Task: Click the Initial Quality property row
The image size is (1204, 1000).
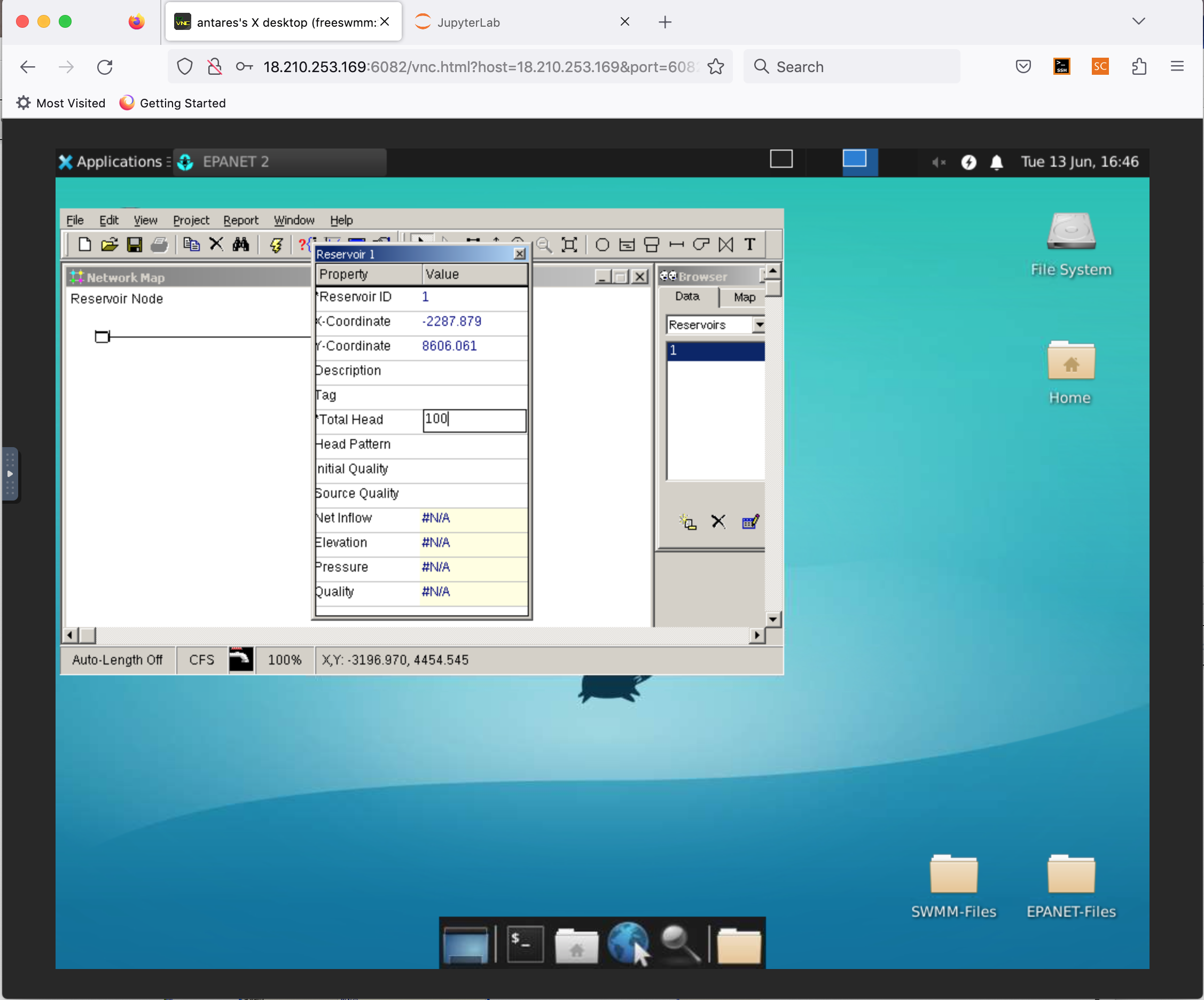Action: pyautogui.click(x=421, y=469)
